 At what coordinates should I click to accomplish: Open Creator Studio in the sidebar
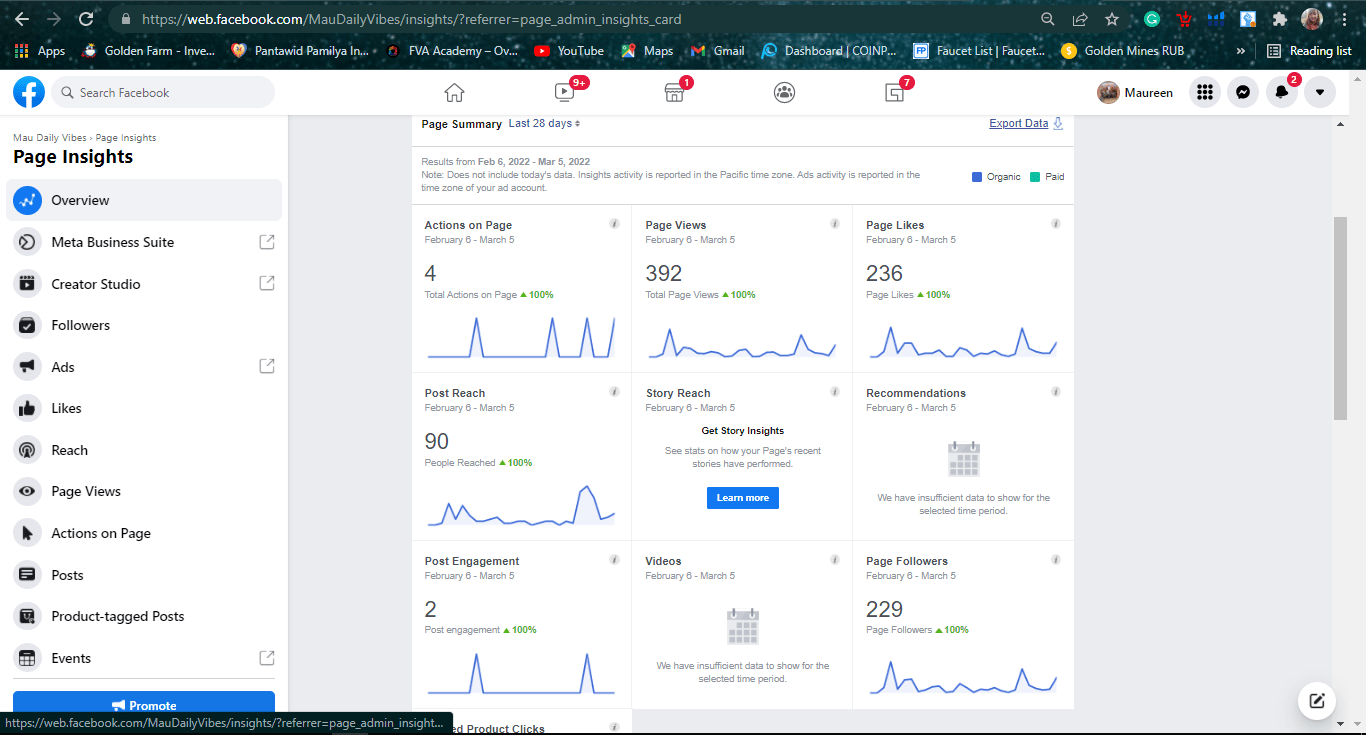(144, 284)
